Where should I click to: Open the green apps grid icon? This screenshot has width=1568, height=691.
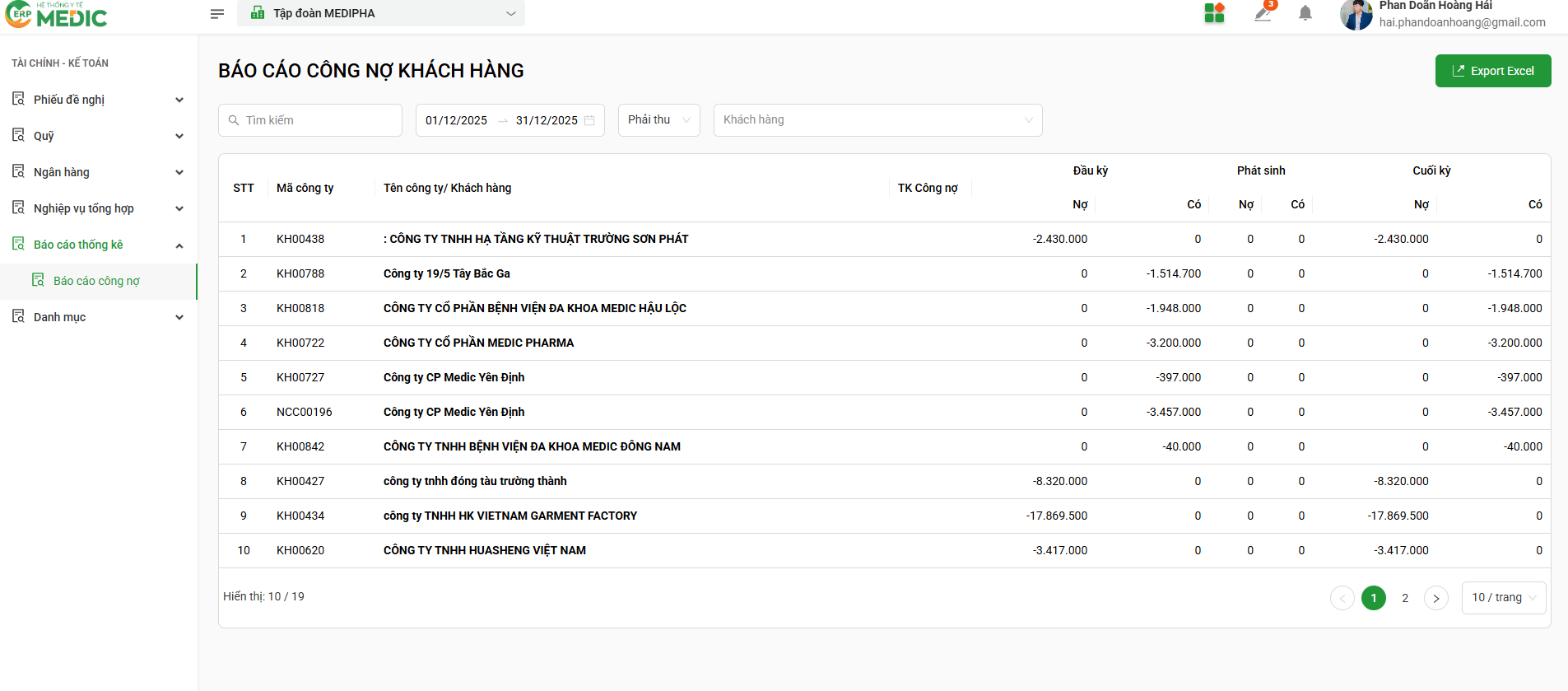(1214, 13)
